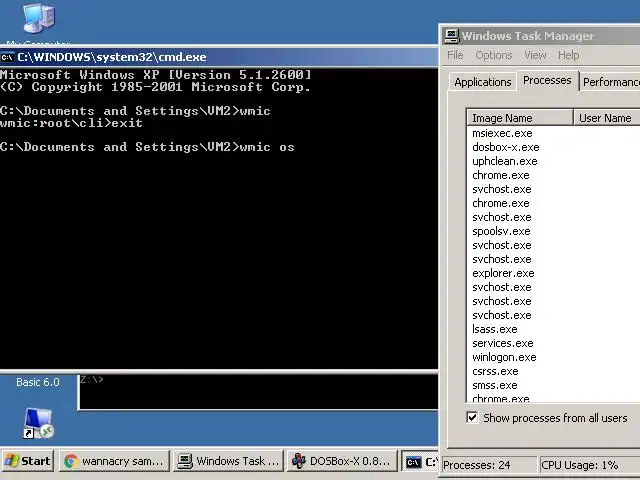Click the 'wmic os' command line in cmd
This screenshot has height=480, width=640.
click(147, 147)
